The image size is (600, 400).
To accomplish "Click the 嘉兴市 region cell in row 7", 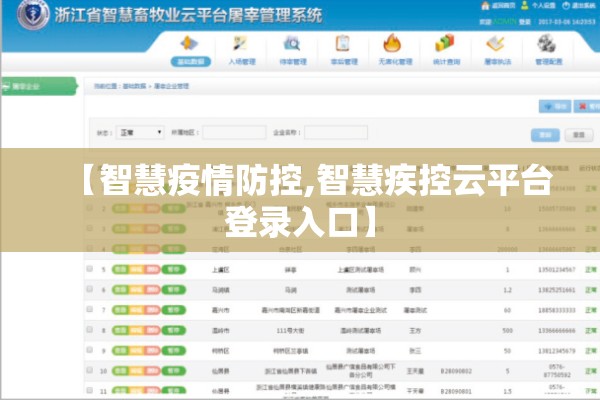I will pos(221,310).
